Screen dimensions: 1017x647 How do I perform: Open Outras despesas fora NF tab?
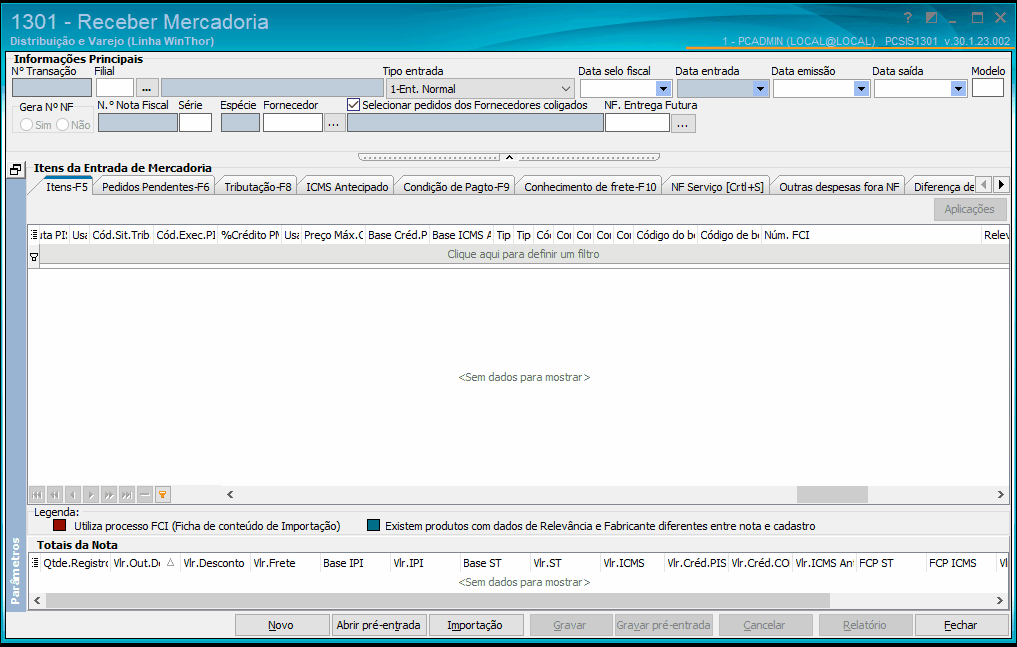pyautogui.click(x=839, y=187)
